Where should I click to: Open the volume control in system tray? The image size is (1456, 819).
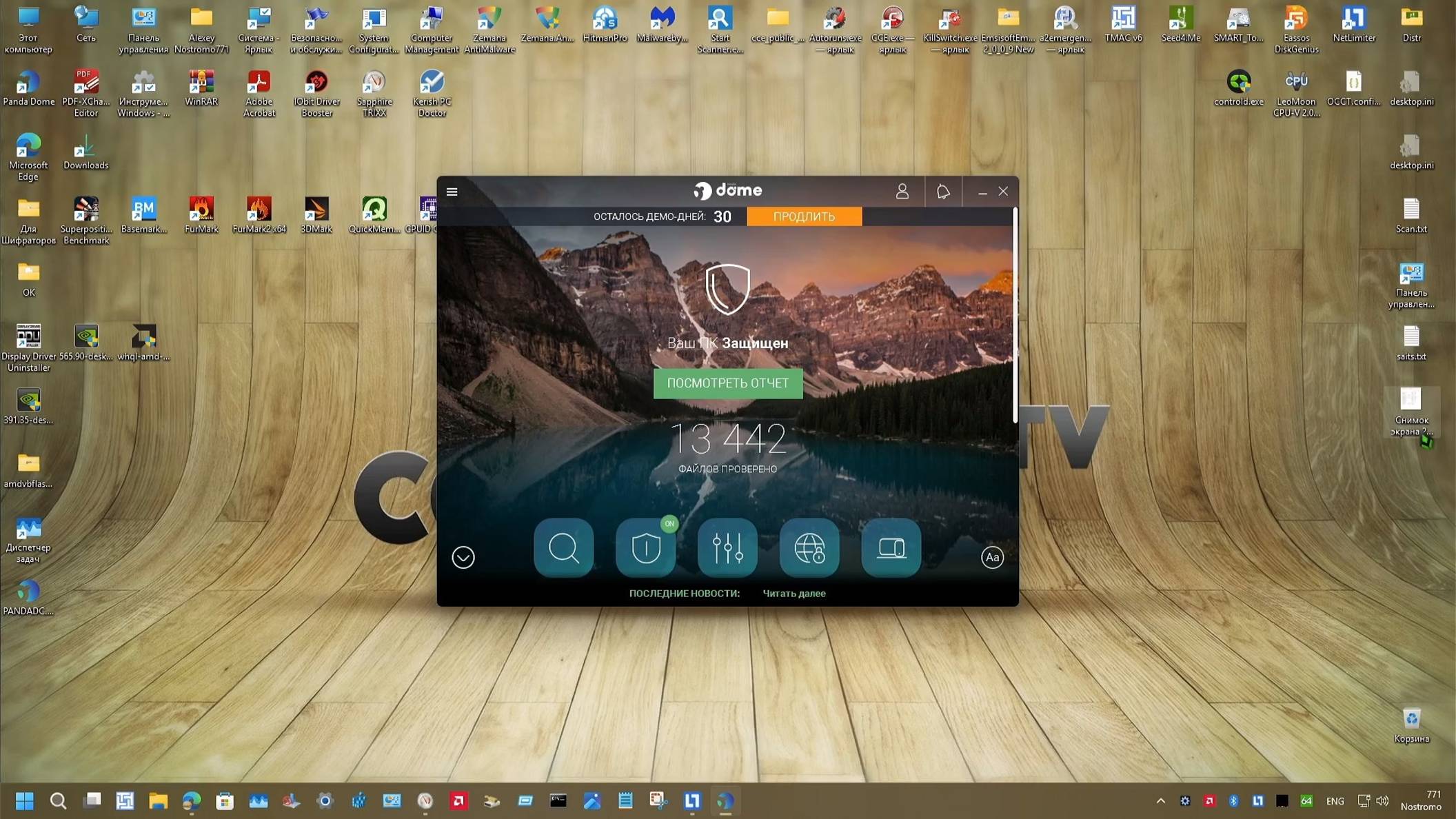point(1382,800)
